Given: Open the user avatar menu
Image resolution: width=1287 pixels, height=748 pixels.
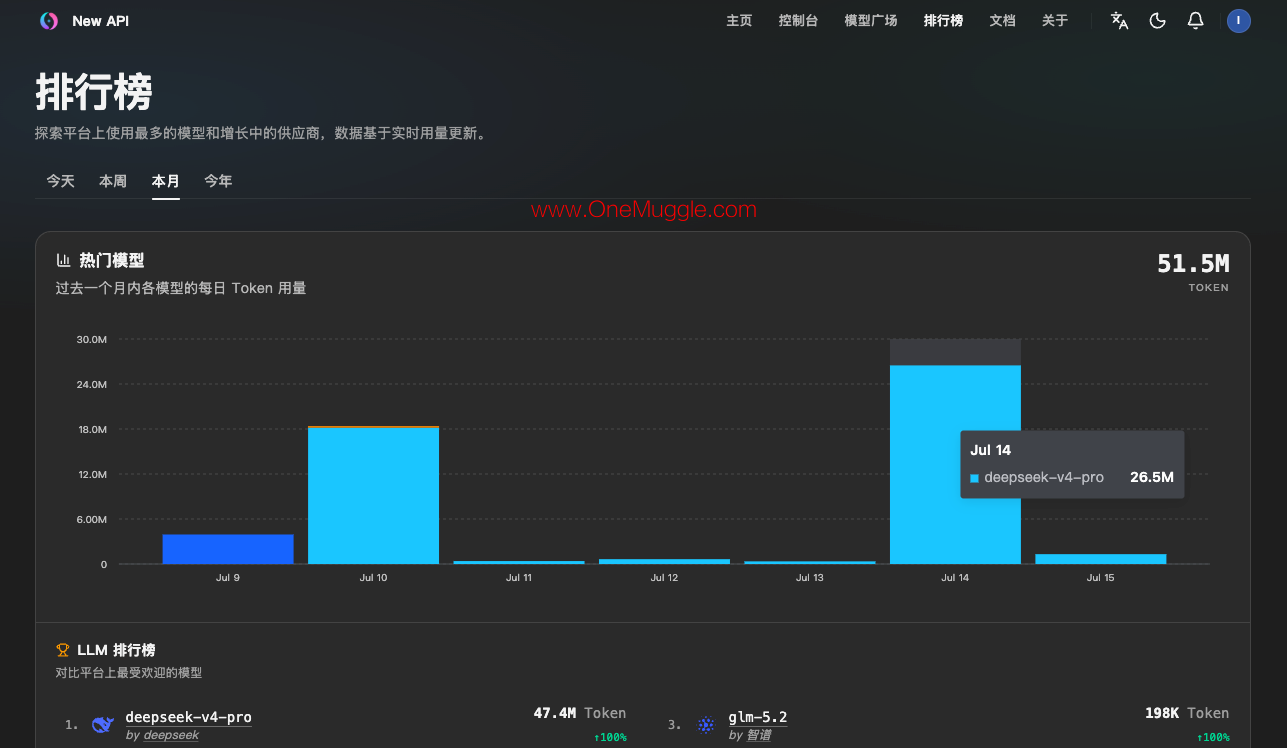Looking at the screenshot, I should click(1239, 21).
